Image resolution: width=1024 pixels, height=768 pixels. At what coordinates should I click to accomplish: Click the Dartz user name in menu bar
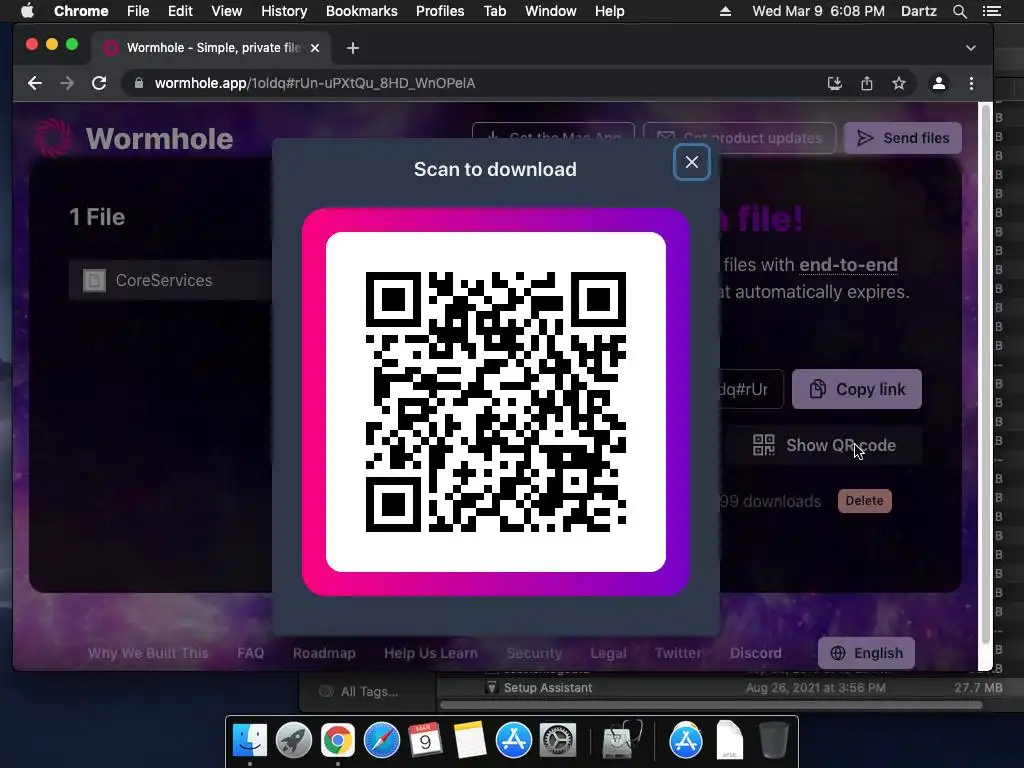918,11
